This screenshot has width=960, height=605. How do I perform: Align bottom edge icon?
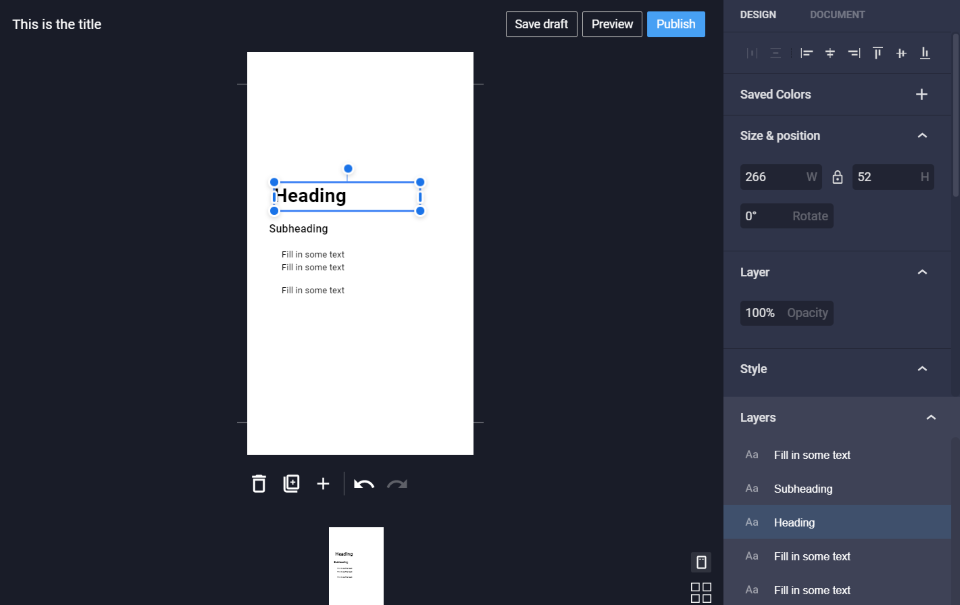point(924,53)
